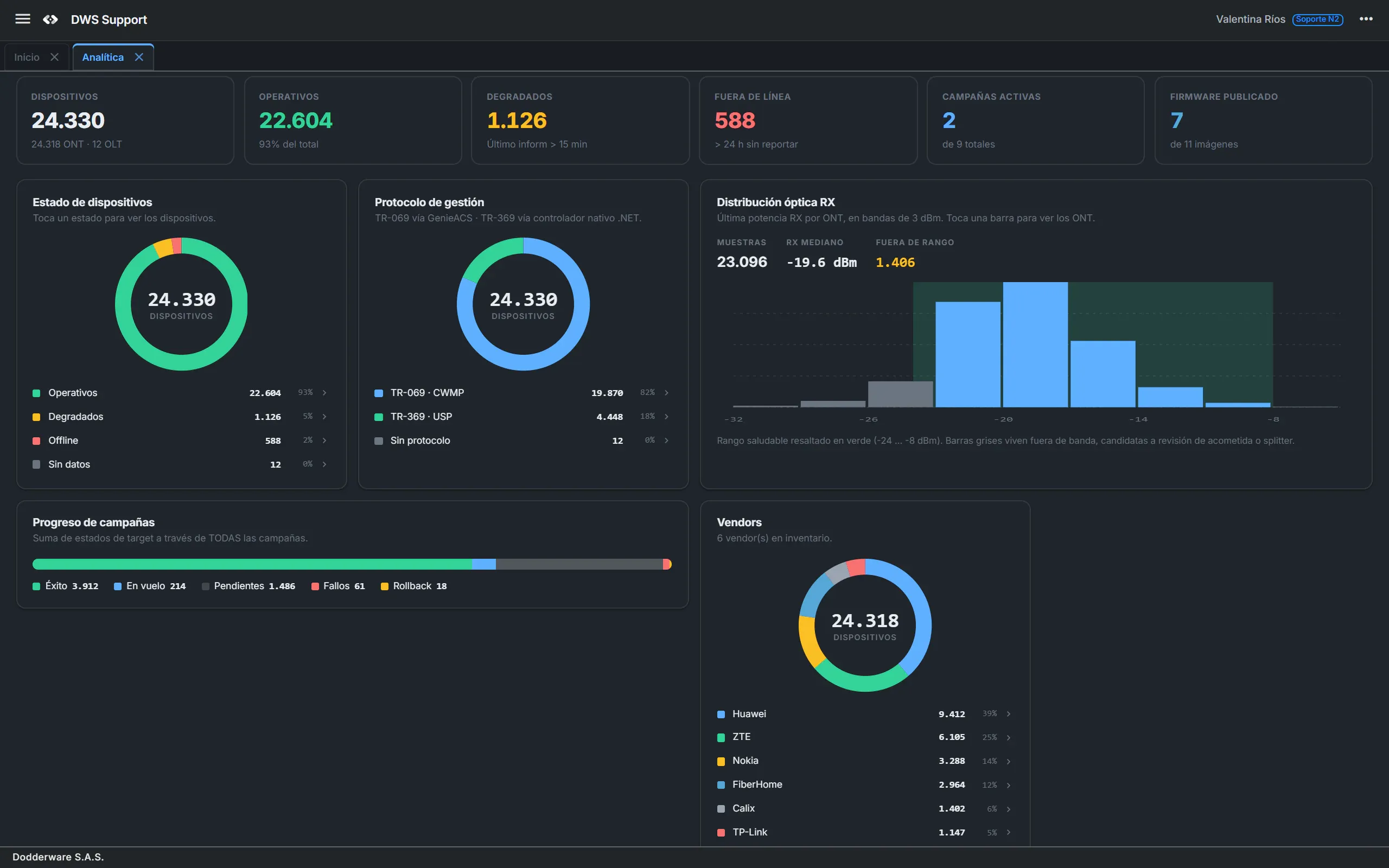Screen dimensions: 1389x868
Task: Expand the Sin datos row chevron
Action: tap(324, 464)
